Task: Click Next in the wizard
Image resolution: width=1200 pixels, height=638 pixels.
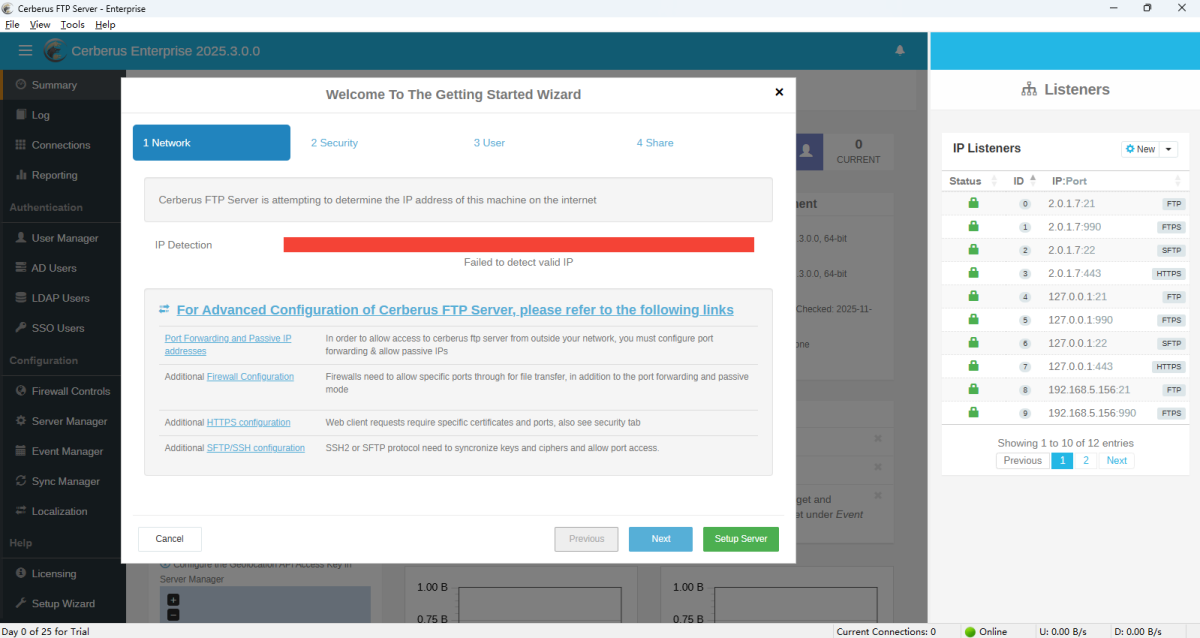Action: [x=660, y=539]
